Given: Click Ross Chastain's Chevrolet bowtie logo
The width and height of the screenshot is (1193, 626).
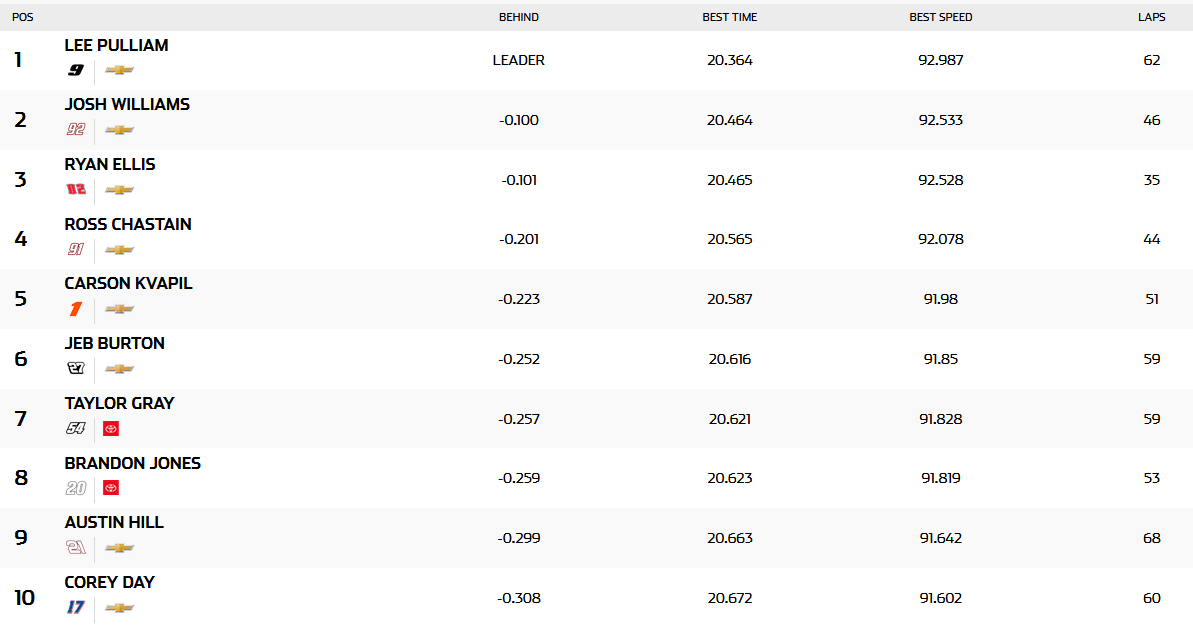Looking at the screenshot, I should [119, 250].
